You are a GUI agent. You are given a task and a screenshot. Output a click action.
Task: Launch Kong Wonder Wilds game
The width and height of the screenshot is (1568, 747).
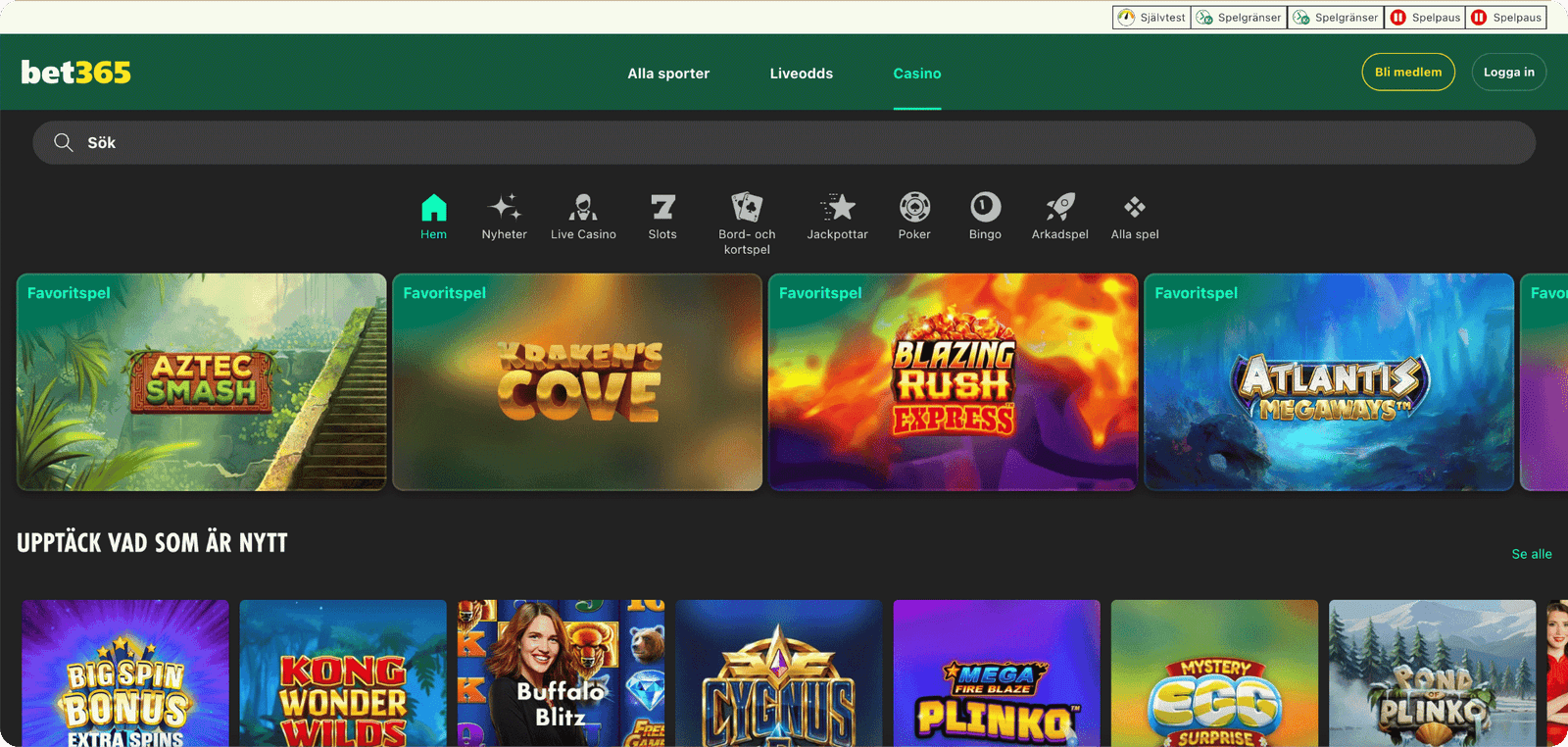tap(343, 673)
